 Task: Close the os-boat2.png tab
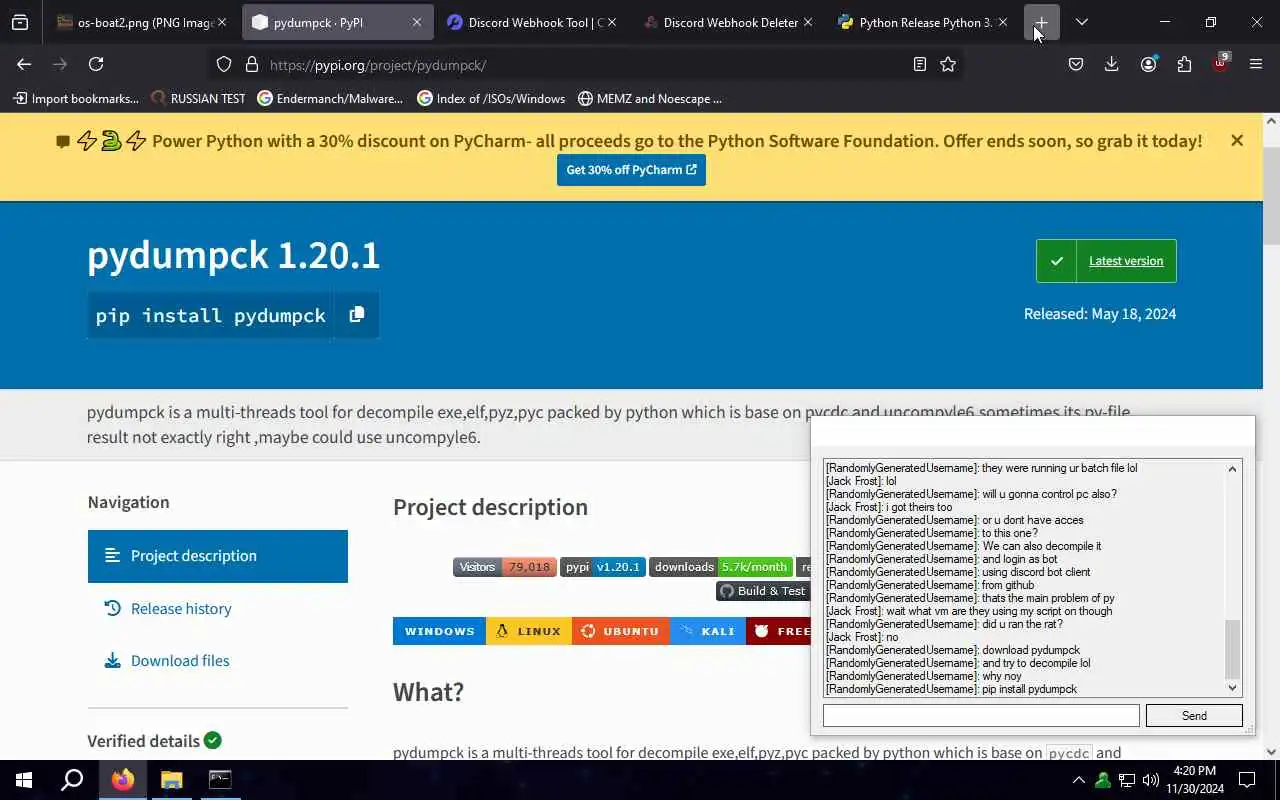point(222,22)
